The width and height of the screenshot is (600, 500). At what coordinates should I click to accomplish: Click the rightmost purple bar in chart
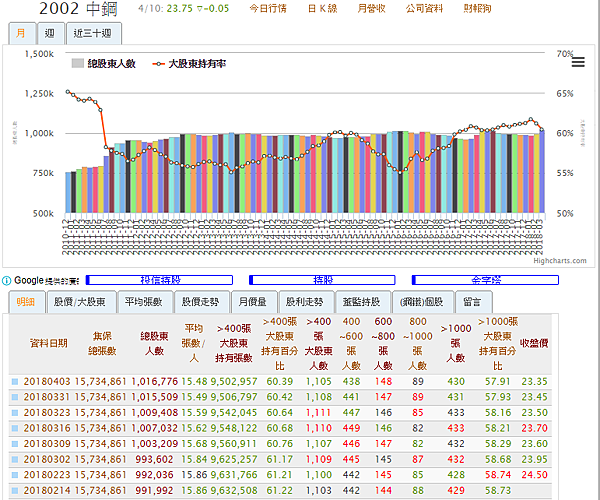(x=542, y=172)
